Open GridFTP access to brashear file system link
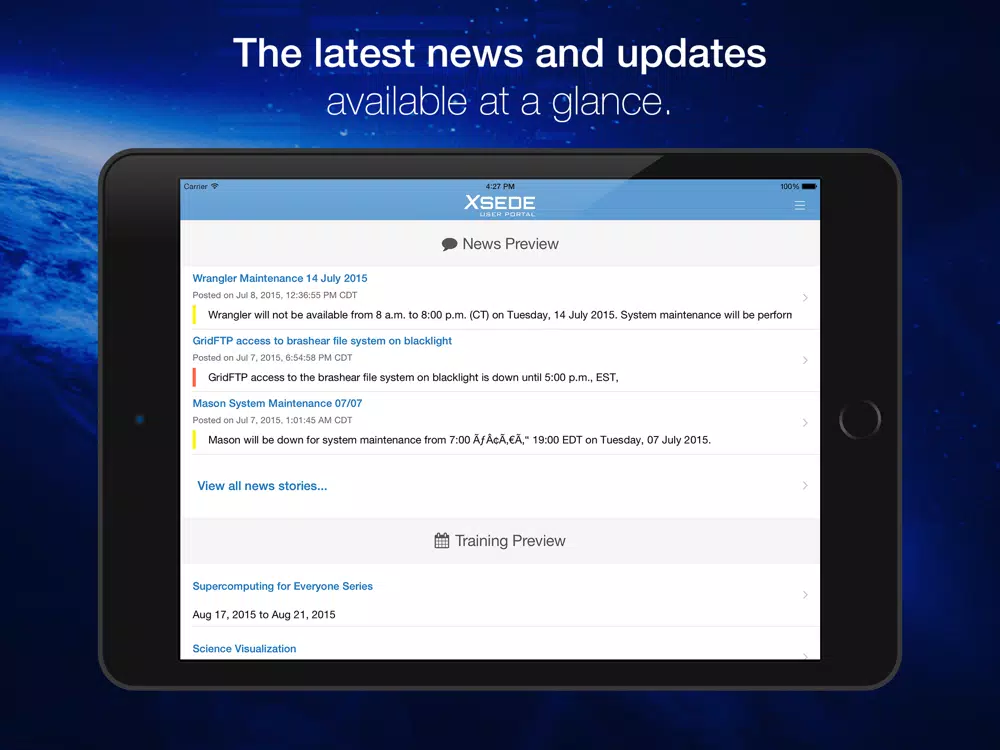1000x750 pixels. pyautogui.click(x=322, y=341)
